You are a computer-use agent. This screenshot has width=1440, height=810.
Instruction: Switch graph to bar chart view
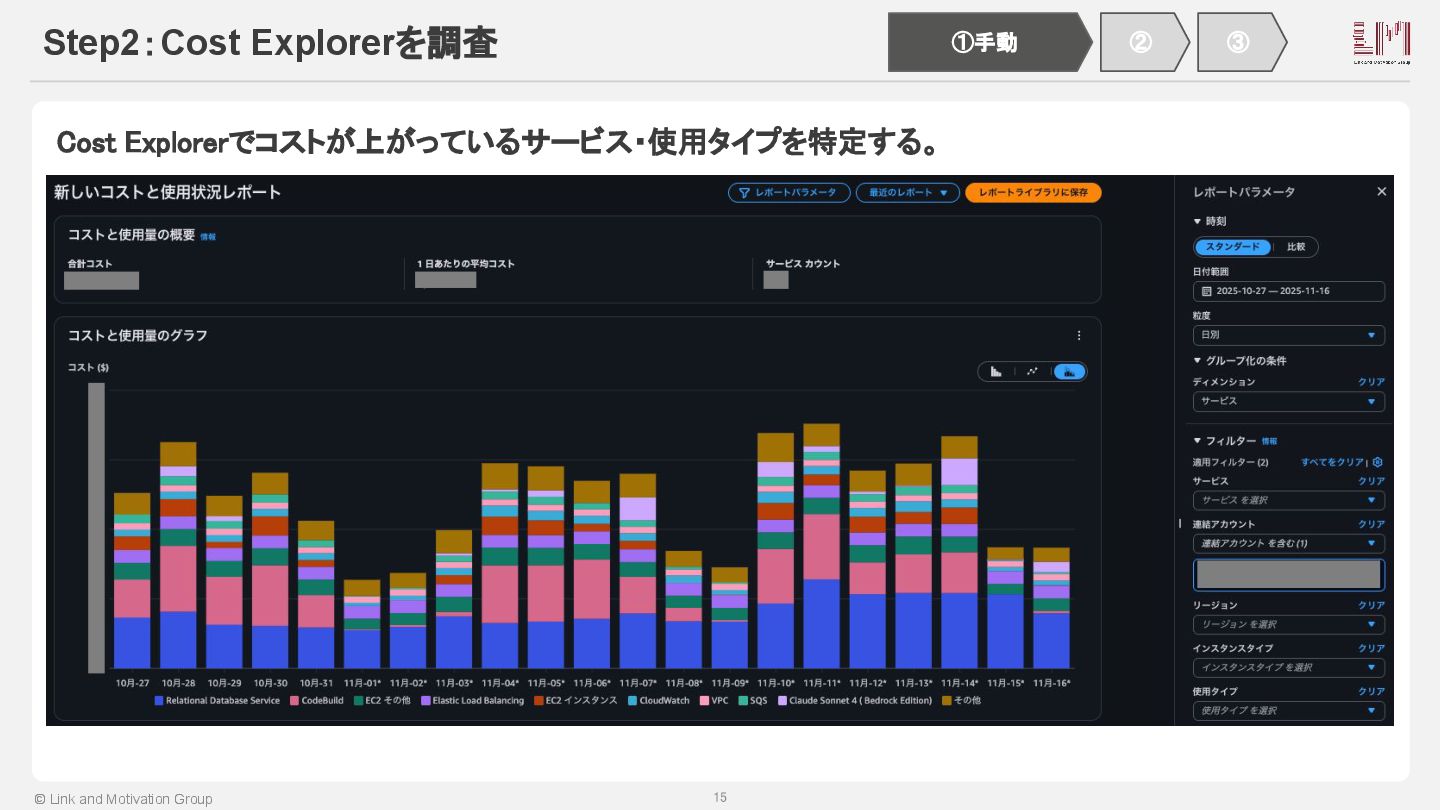(996, 372)
